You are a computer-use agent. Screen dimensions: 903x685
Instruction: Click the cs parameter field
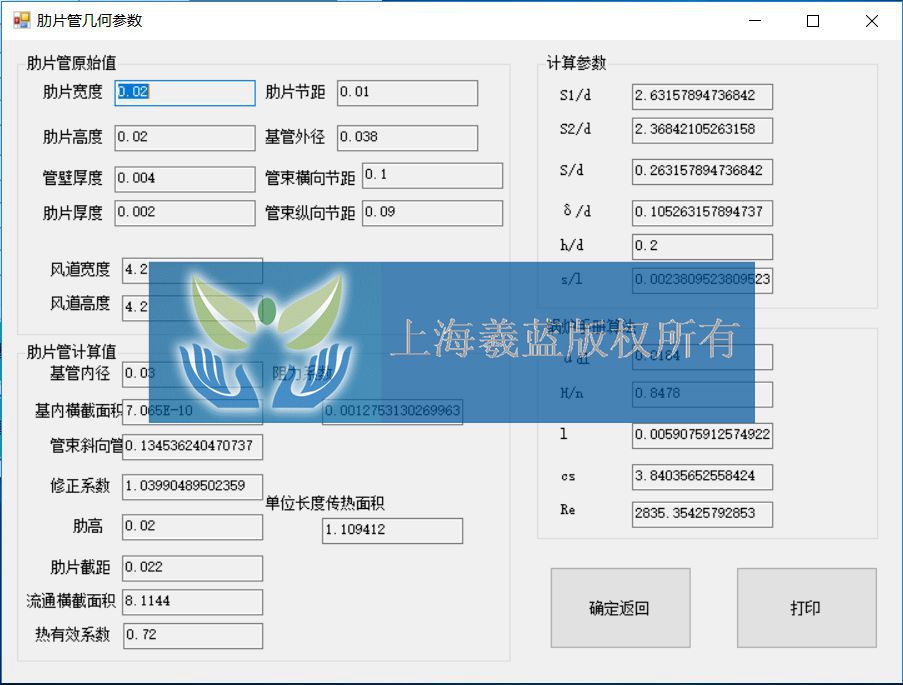pos(702,477)
